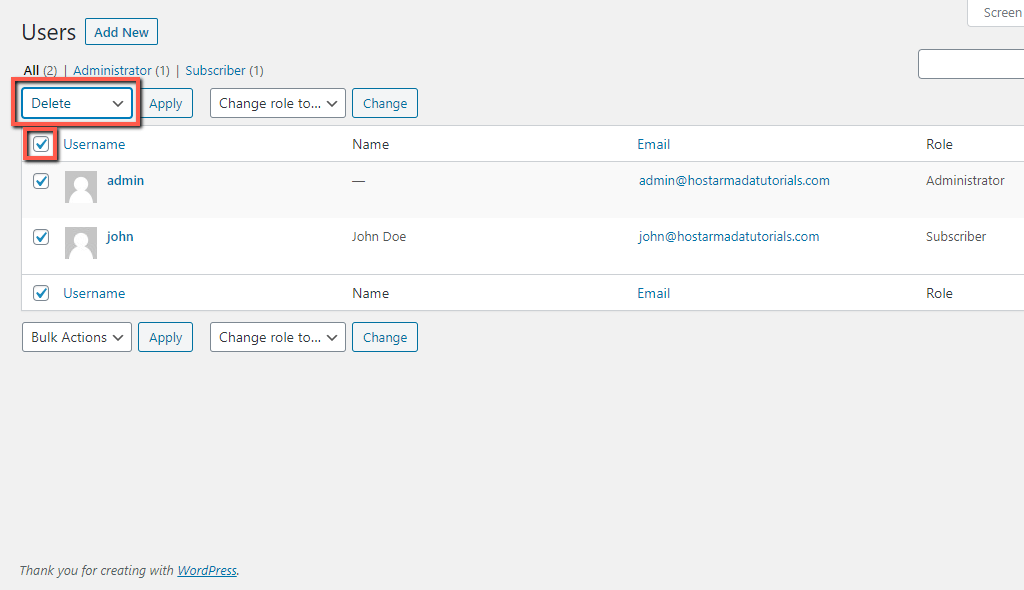Click the Subscriber role cell for john
The image size is (1024, 590).
[x=956, y=237]
